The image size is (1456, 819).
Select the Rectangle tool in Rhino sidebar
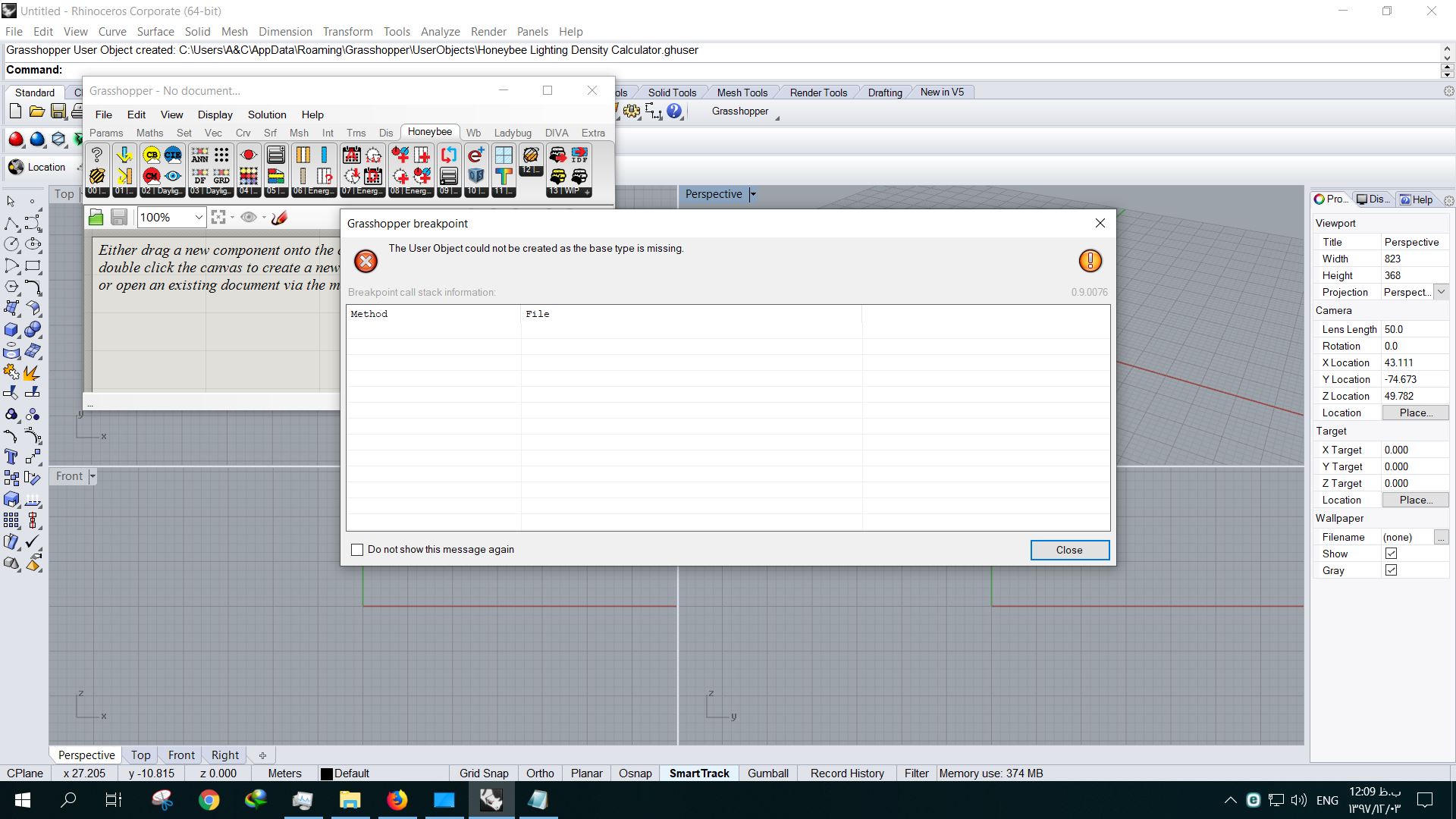point(33,266)
